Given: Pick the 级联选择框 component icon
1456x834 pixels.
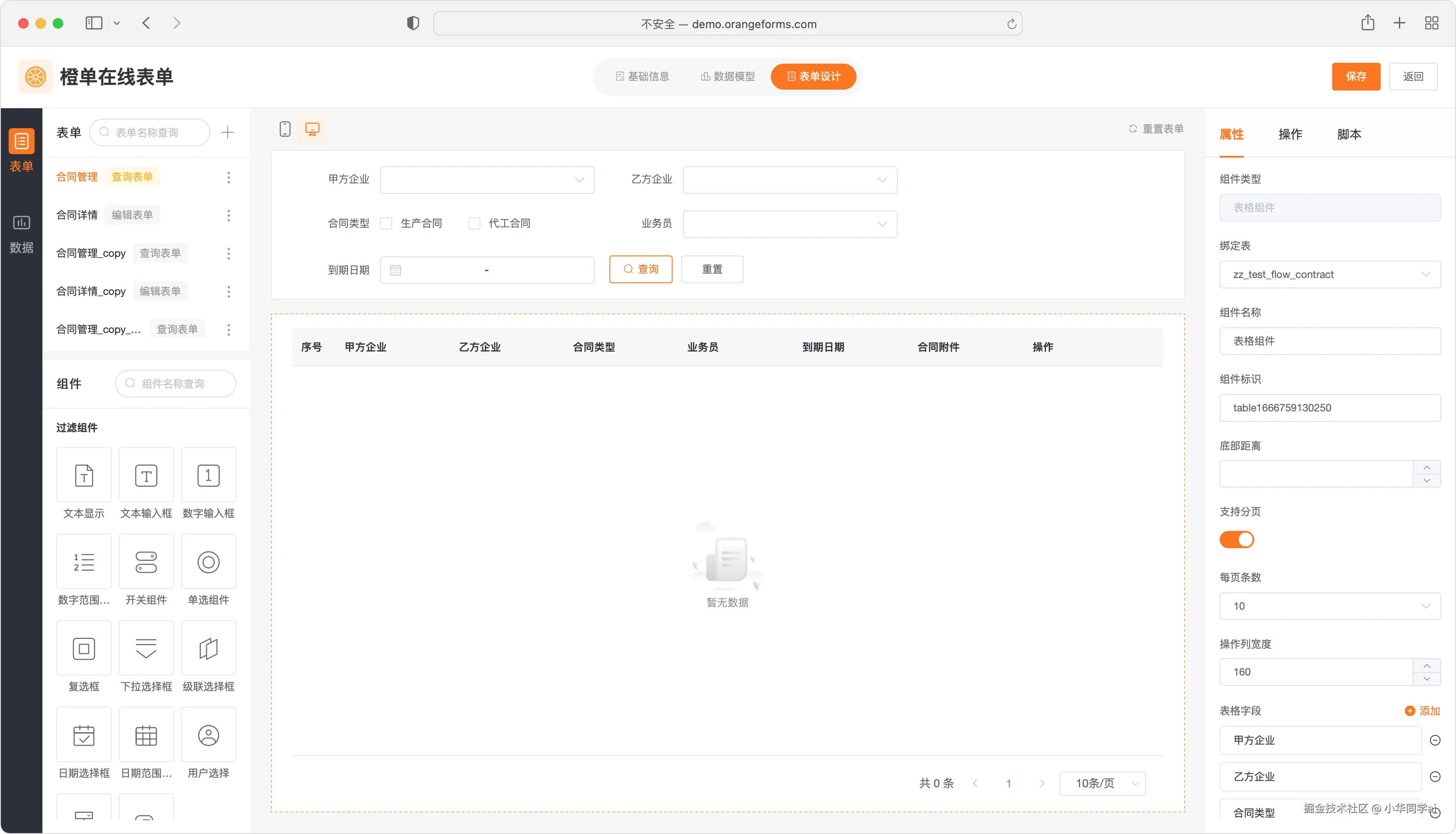Looking at the screenshot, I should pyautogui.click(x=209, y=648).
